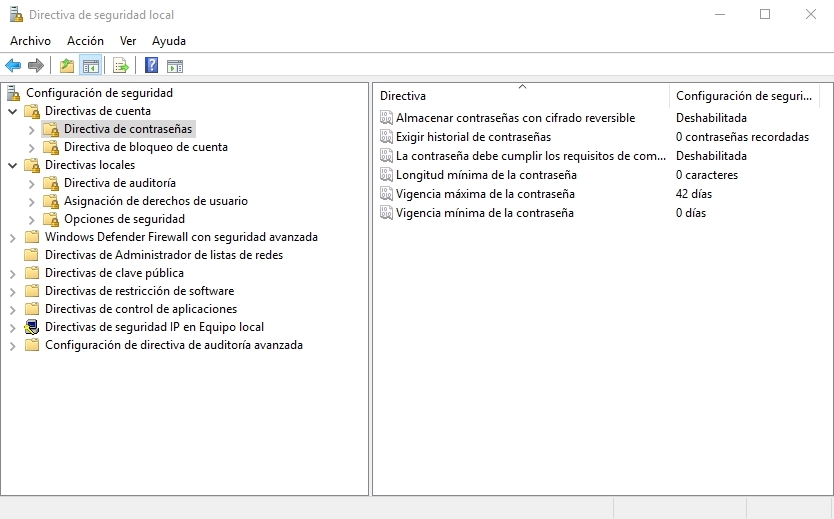Sort by Configuración de seguridad column header

click(x=744, y=96)
